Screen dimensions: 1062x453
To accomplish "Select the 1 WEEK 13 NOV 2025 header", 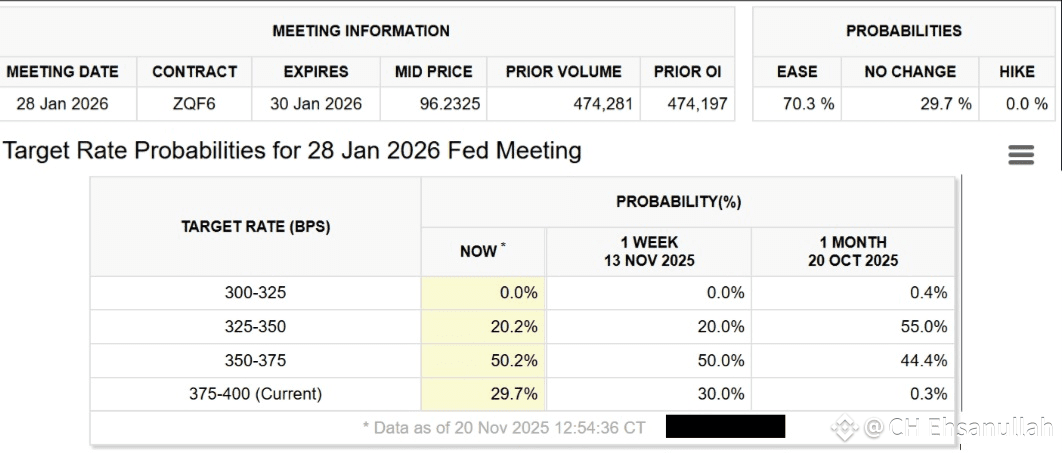I will click(x=648, y=251).
